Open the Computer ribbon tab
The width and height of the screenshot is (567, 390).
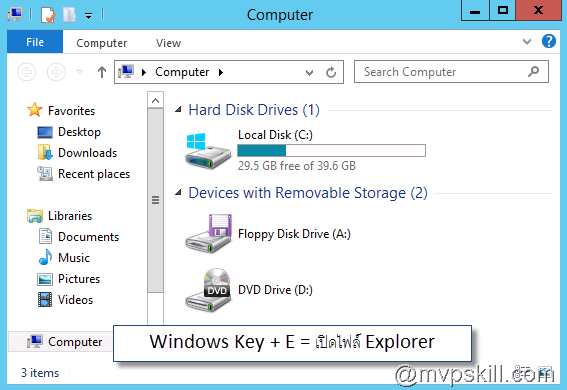tap(102, 43)
